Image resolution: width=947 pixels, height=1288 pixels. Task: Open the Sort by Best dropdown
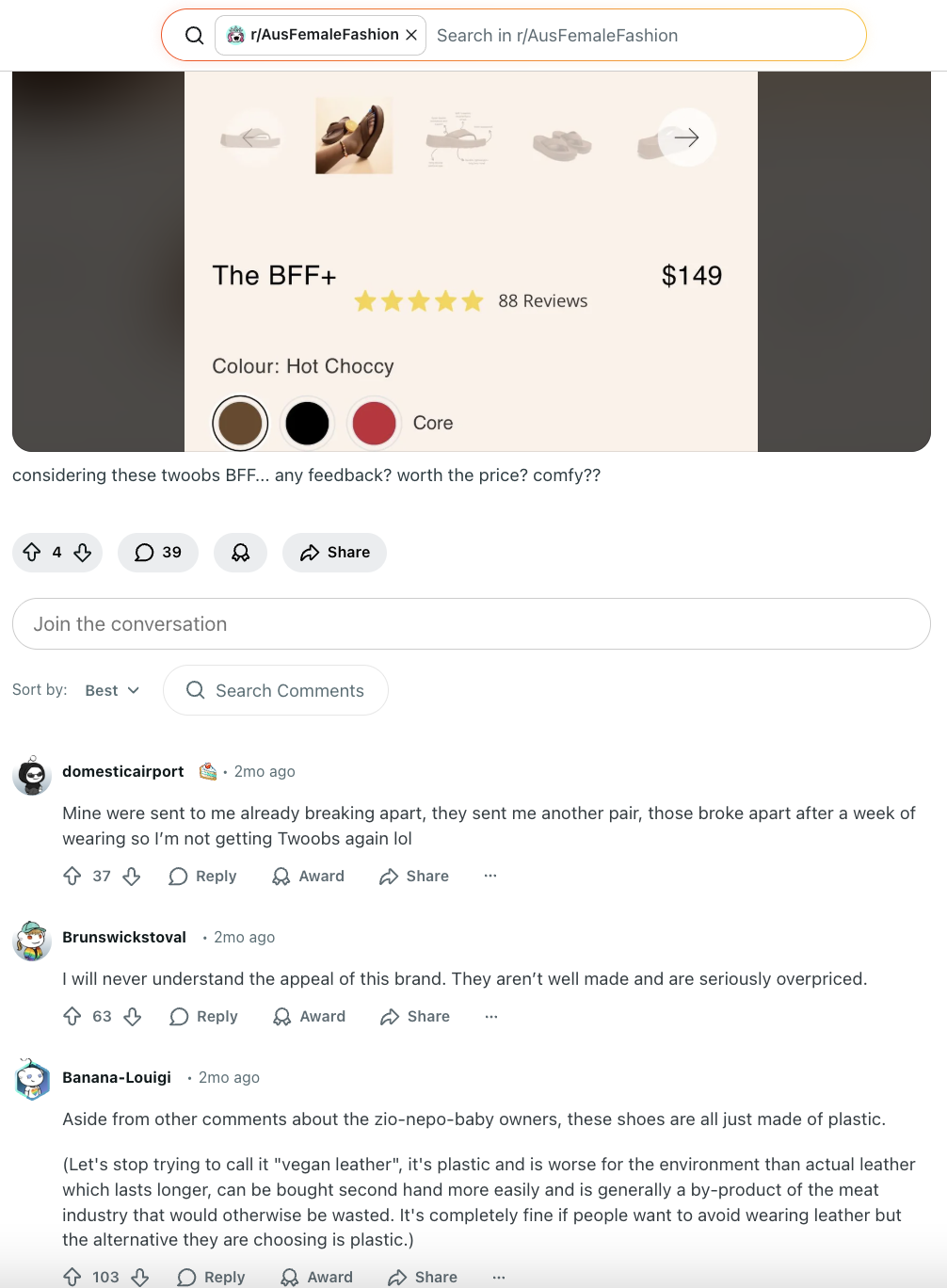click(x=111, y=690)
